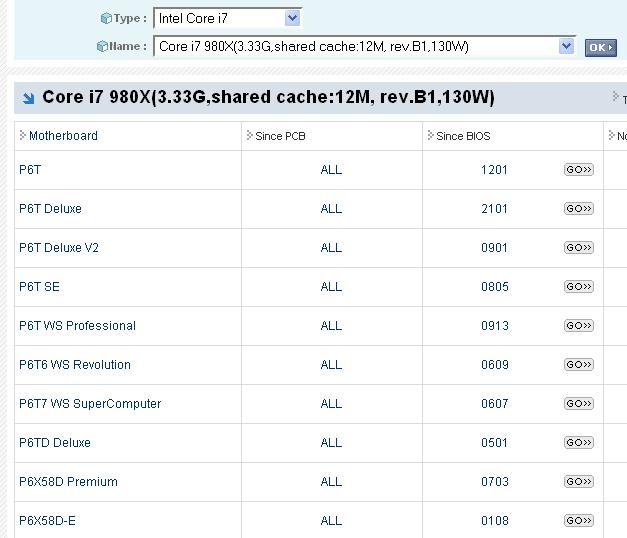The width and height of the screenshot is (627, 538).
Task: Click the GO button for P6X58D Premium
Action: [x=579, y=482]
